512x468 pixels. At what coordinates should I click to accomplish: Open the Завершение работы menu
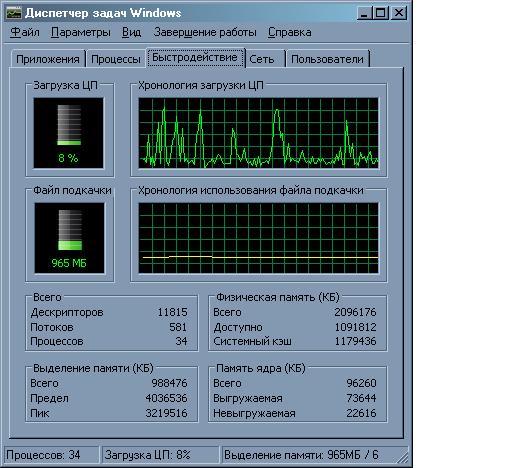(x=205, y=32)
